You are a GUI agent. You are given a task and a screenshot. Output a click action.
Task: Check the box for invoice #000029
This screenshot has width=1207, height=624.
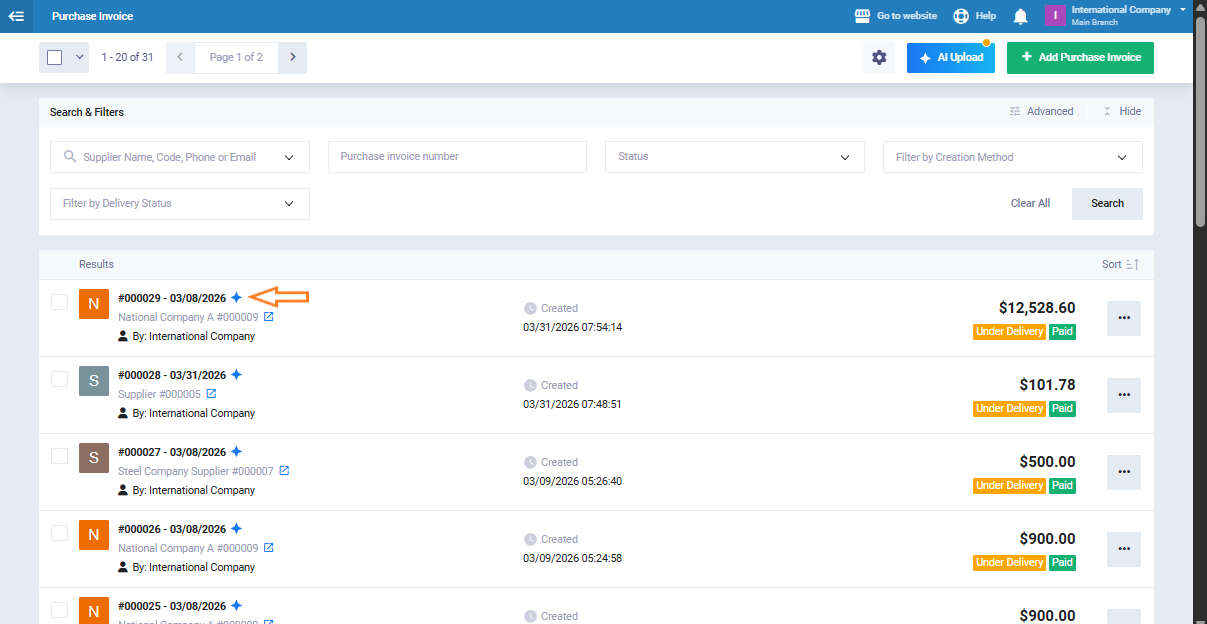[x=60, y=302]
